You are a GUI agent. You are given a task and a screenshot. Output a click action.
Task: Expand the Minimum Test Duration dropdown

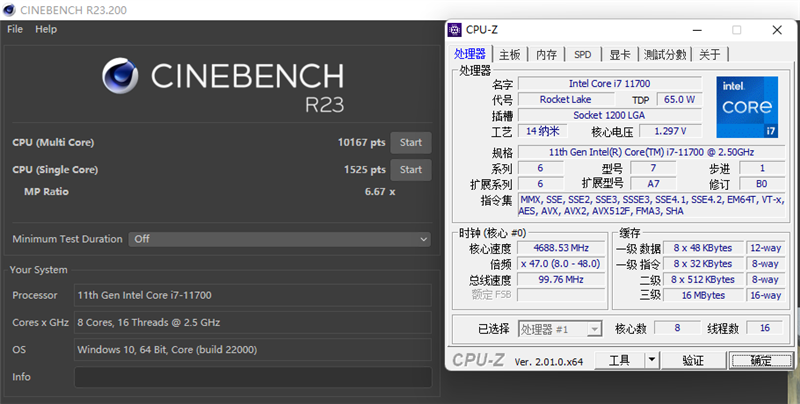pyautogui.click(x=279, y=239)
